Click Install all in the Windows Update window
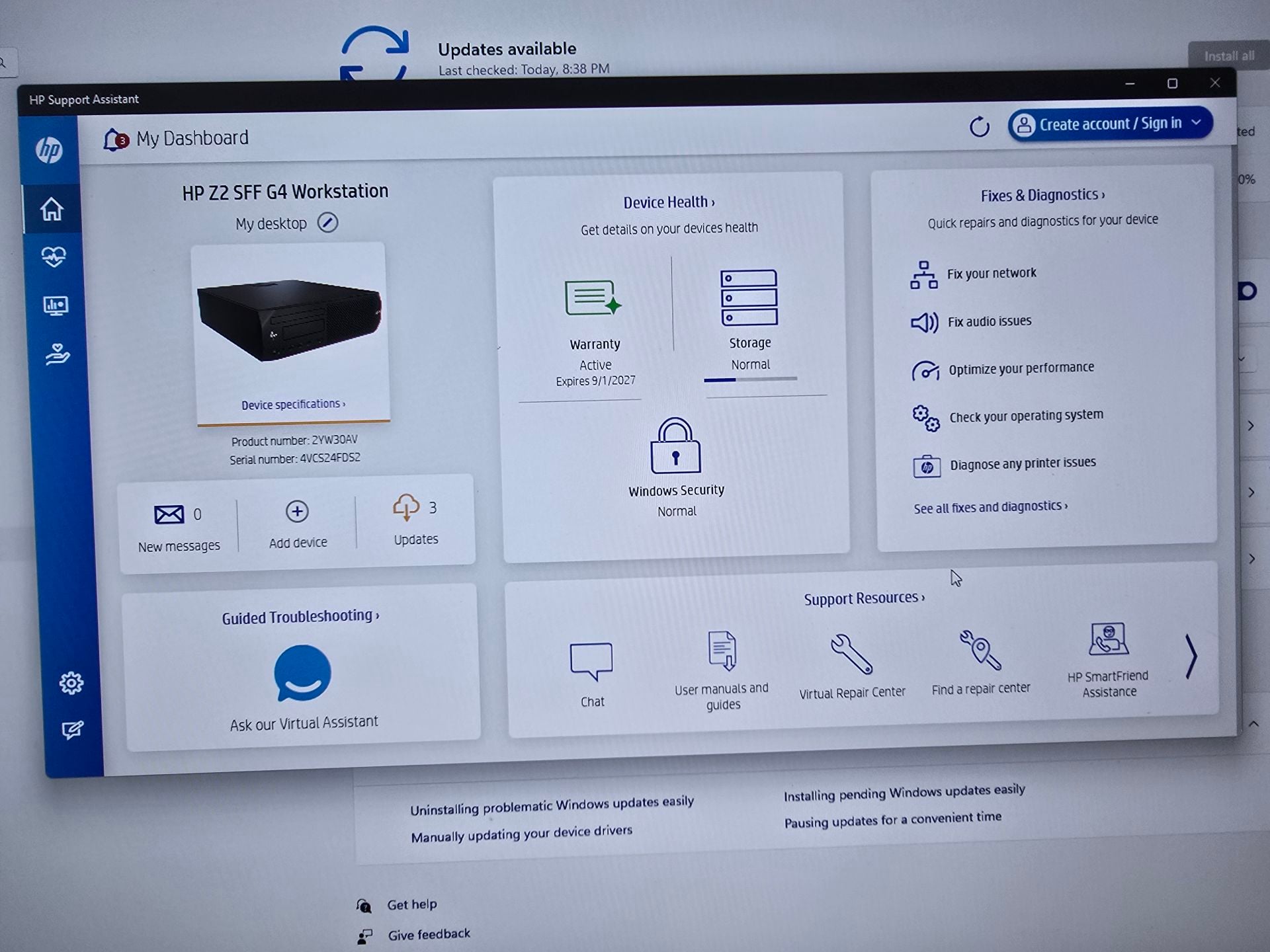The width and height of the screenshot is (1270, 952). [x=1228, y=56]
